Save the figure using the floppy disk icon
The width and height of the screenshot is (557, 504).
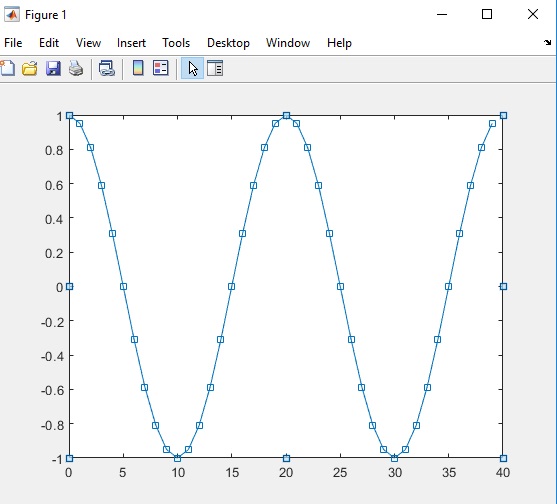(53, 68)
